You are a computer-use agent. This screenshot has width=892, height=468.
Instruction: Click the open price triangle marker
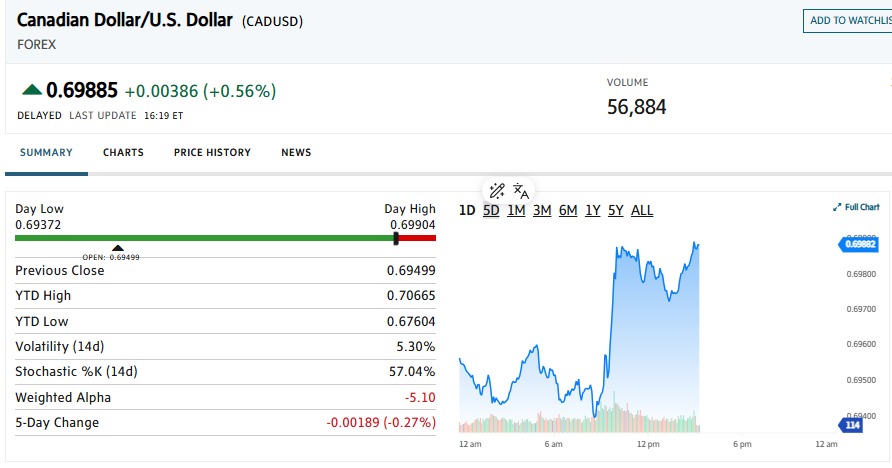(x=118, y=247)
